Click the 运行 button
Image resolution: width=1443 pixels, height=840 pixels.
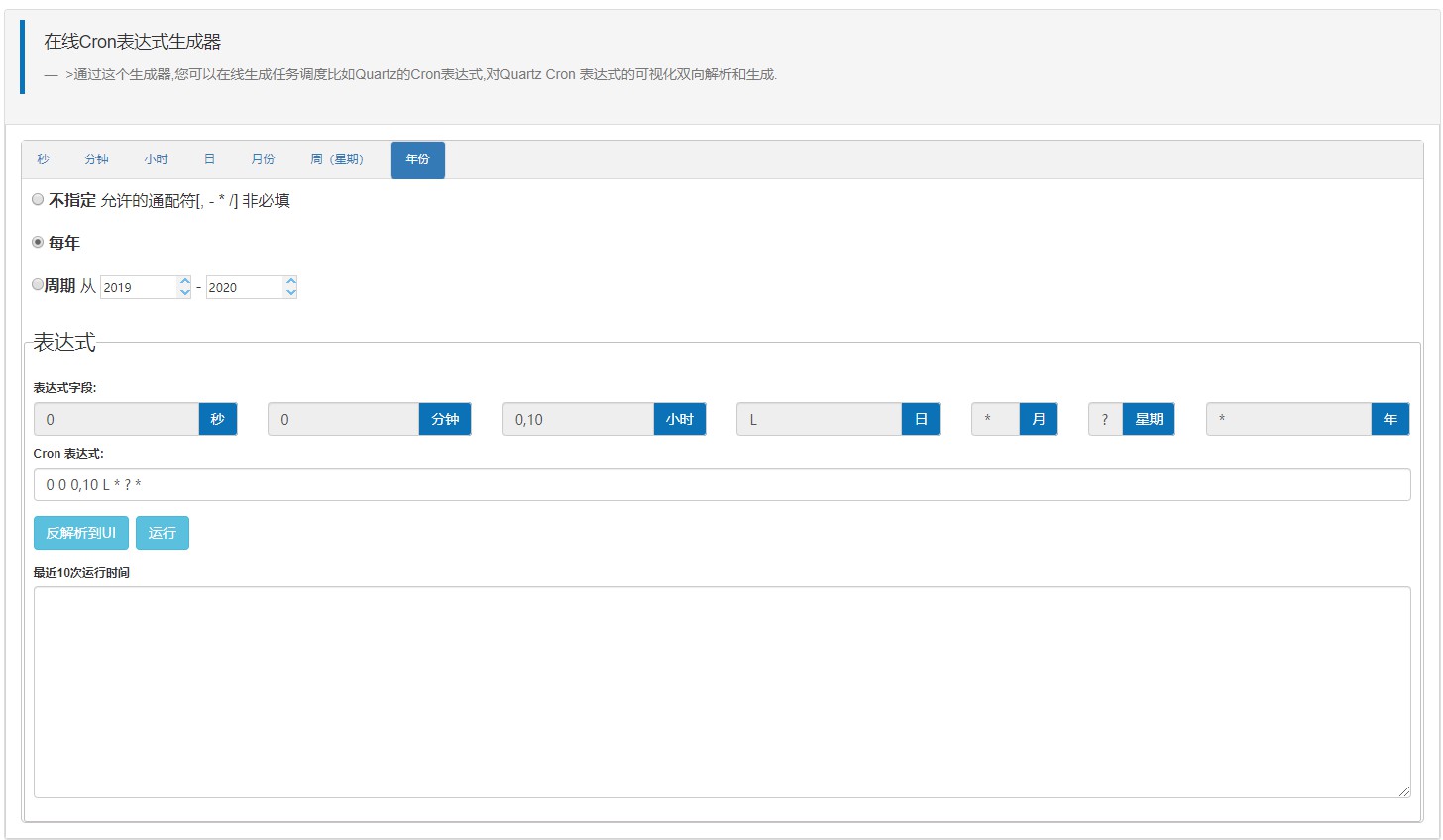[163, 533]
